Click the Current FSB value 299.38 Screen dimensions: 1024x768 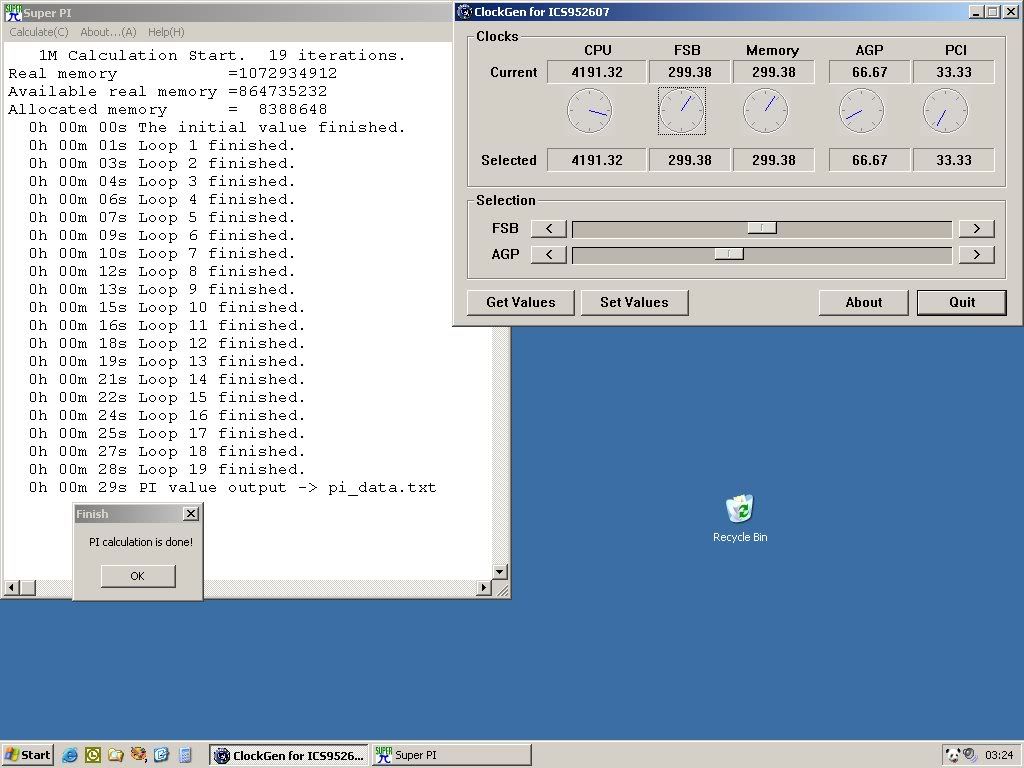point(690,72)
